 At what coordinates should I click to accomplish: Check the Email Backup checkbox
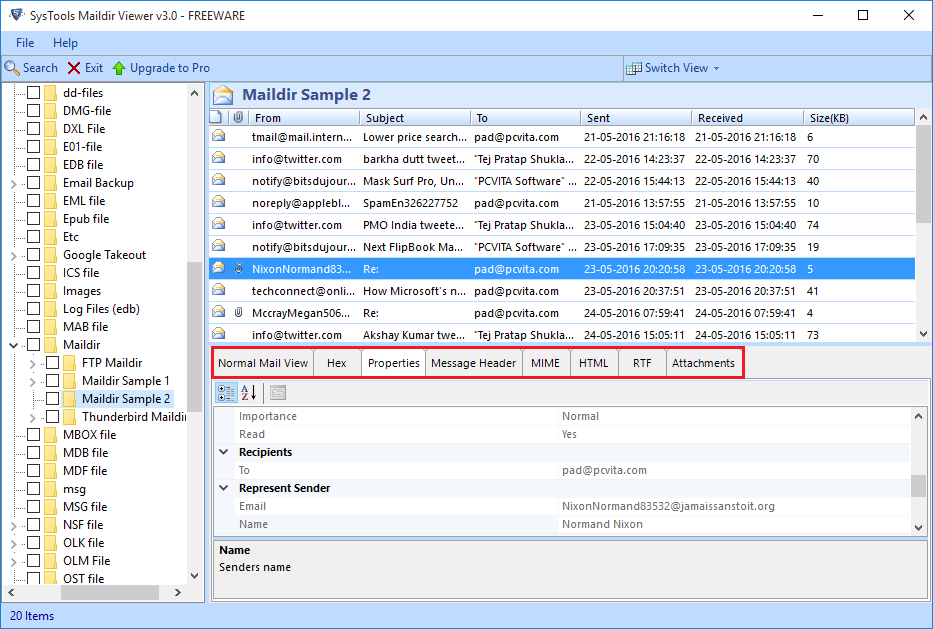pos(34,182)
